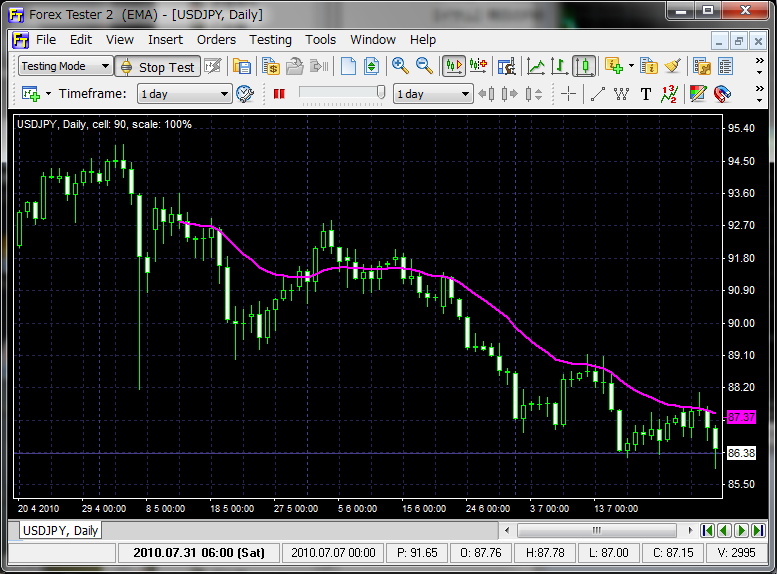The width and height of the screenshot is (777, 574).
Task: Open the account history dollar icon
Action: pyautogui.click(x=271, y=66)
